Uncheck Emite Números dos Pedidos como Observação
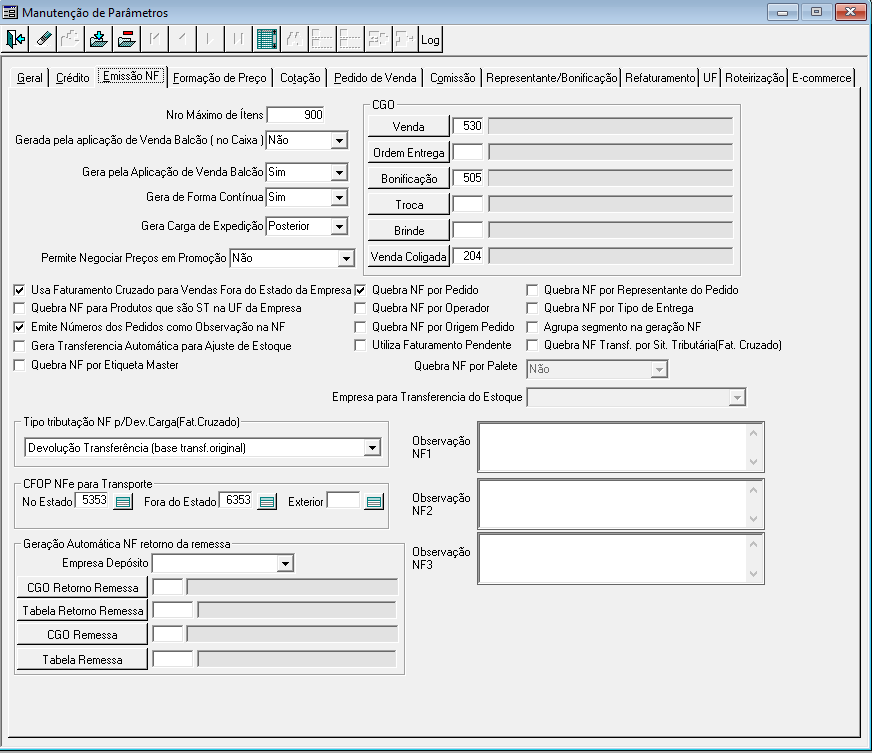872x753 pixels. pos(19,327)
